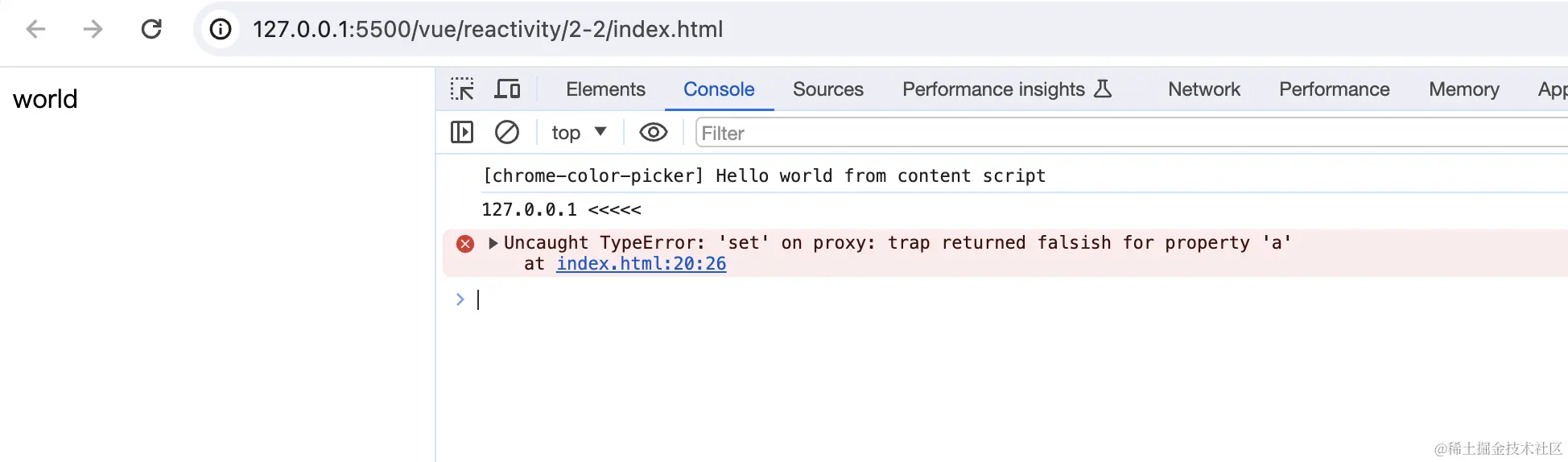1568x462 pixels.
Task: Reload the page with the refresh icon
Action: (151, 30)
